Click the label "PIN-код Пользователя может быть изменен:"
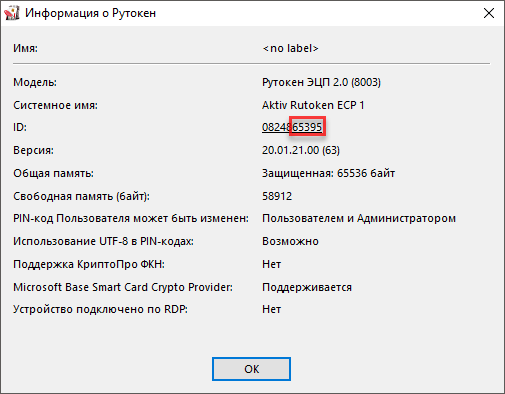Viewport: 505px width, 394px height. pyautogui.click(x=131, y=218)
